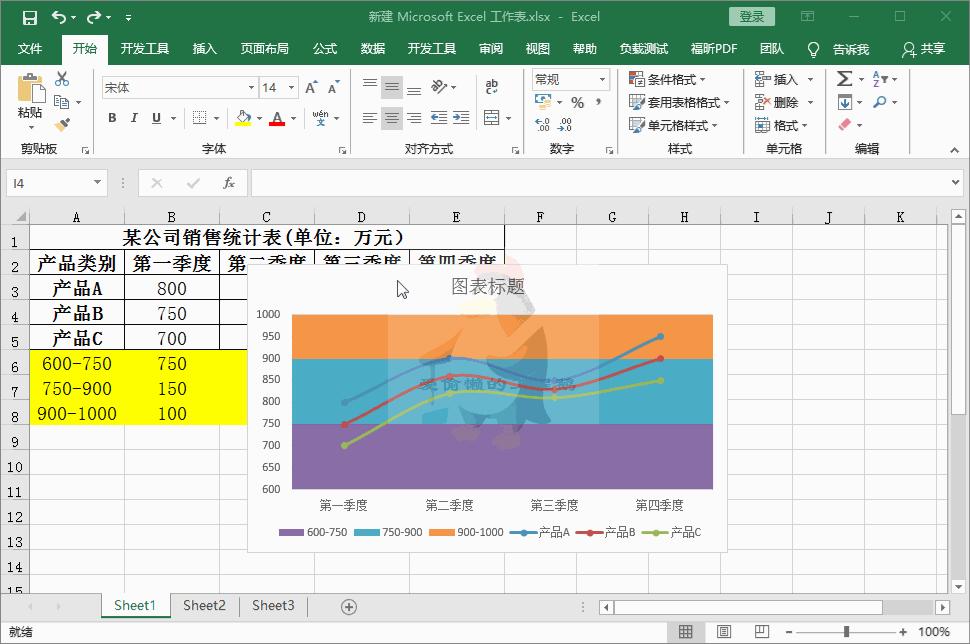The height and width of the screenshot is (644, 970).
Task: Apply the Percent style icon
Action: tap(578, 101)
